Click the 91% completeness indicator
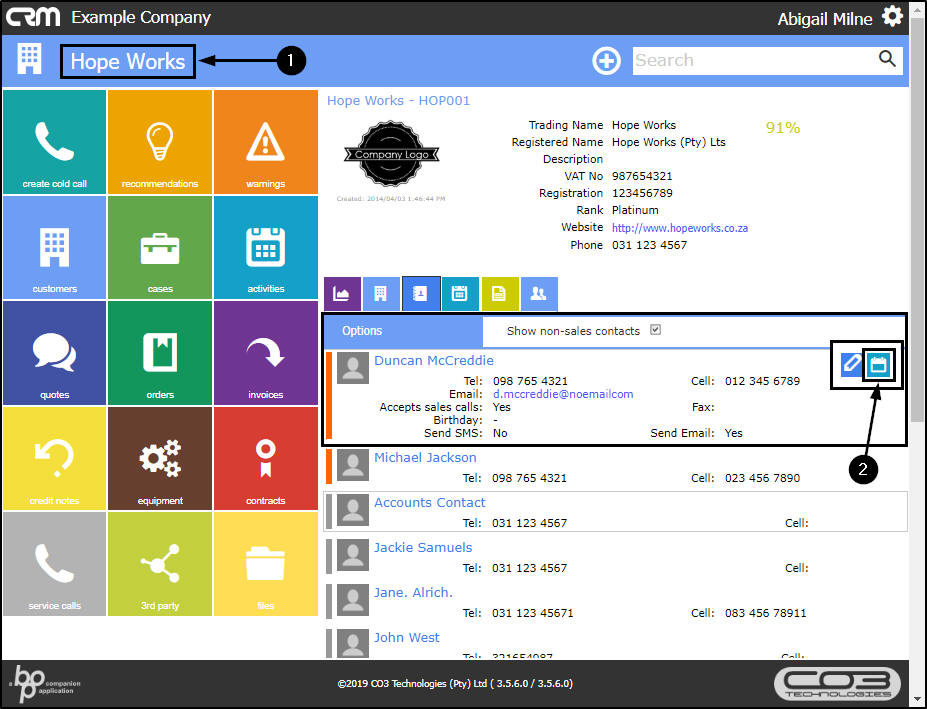This screenshot has height=709, width=927. click(783, 128)
